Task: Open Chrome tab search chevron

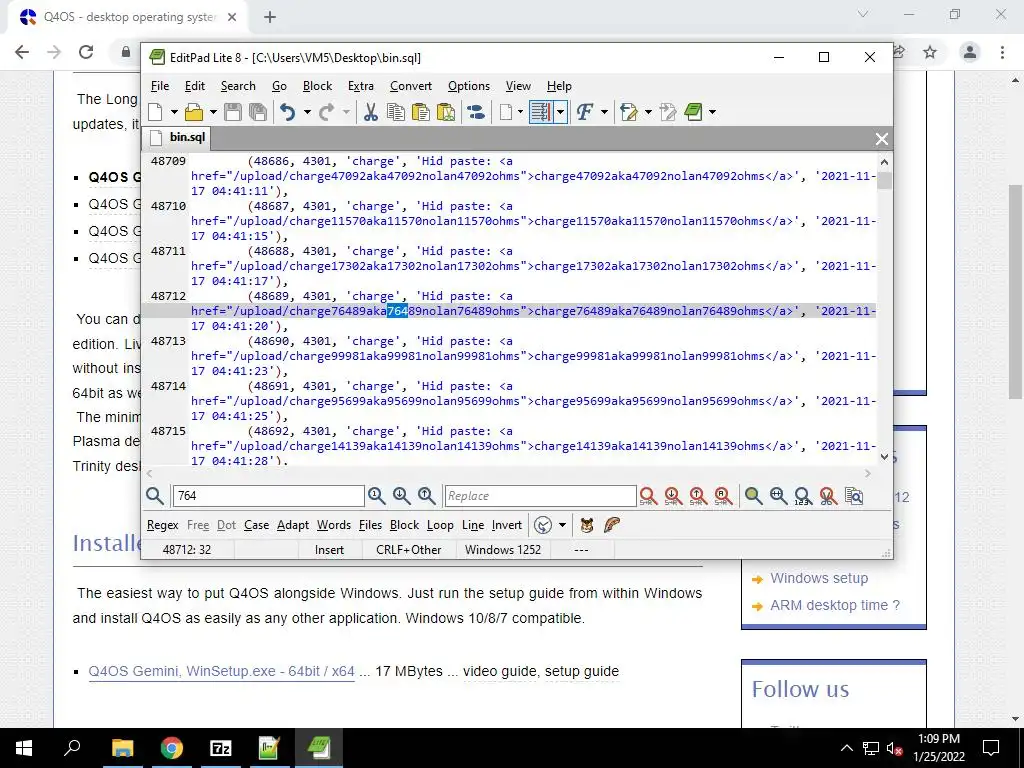Action: coord(863,14)
